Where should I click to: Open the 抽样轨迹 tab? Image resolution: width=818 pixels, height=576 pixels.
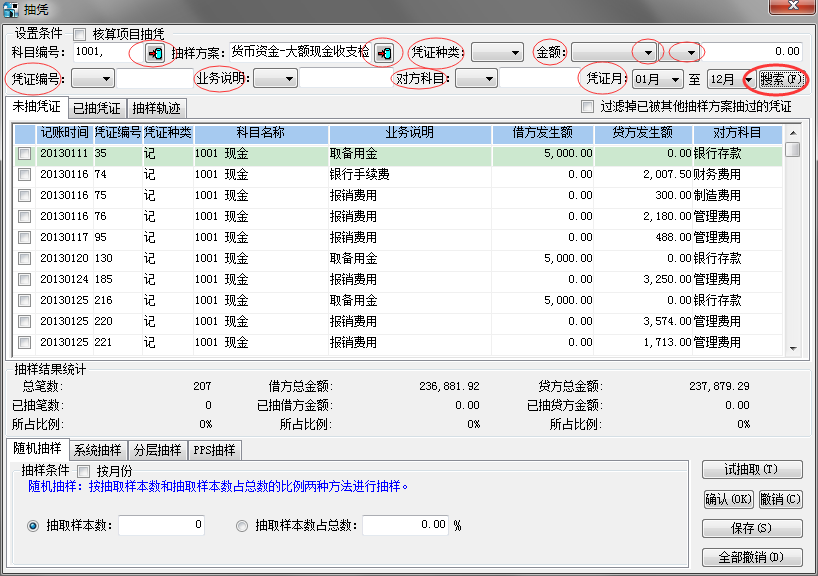click(x=157, y=108)
